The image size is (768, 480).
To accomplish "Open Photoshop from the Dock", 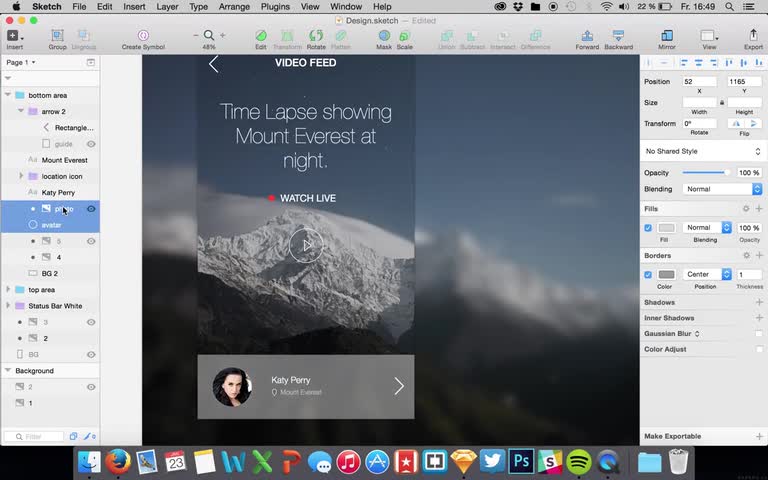I will [521, 461].
